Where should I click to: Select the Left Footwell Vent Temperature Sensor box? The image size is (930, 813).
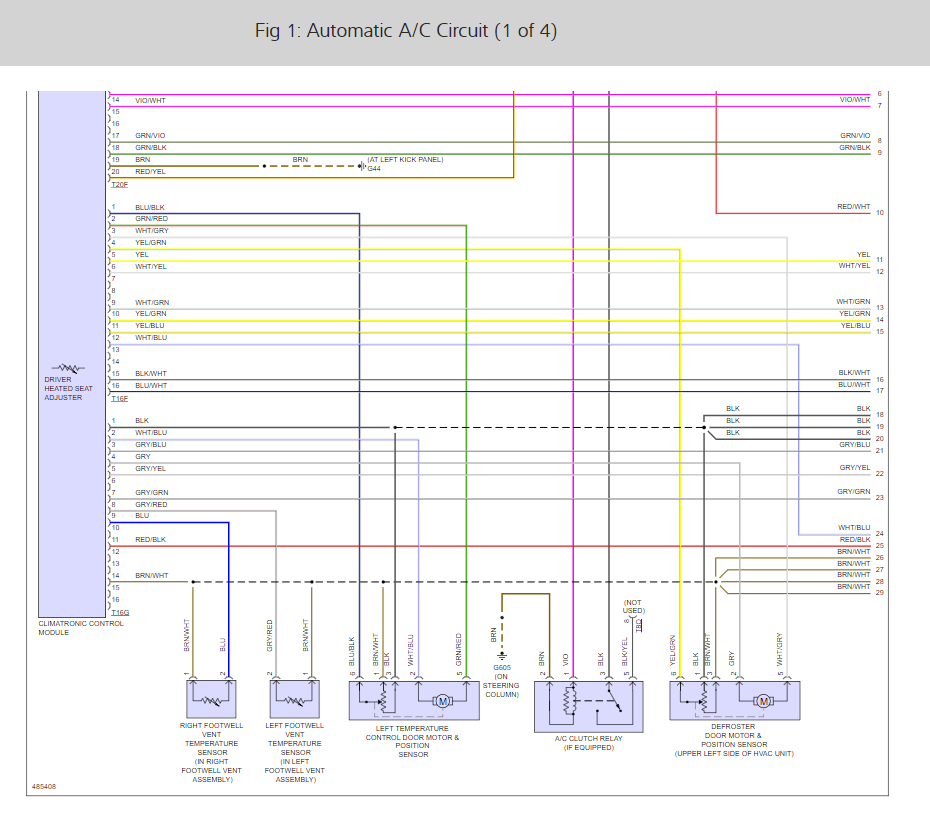pos(293,699)
